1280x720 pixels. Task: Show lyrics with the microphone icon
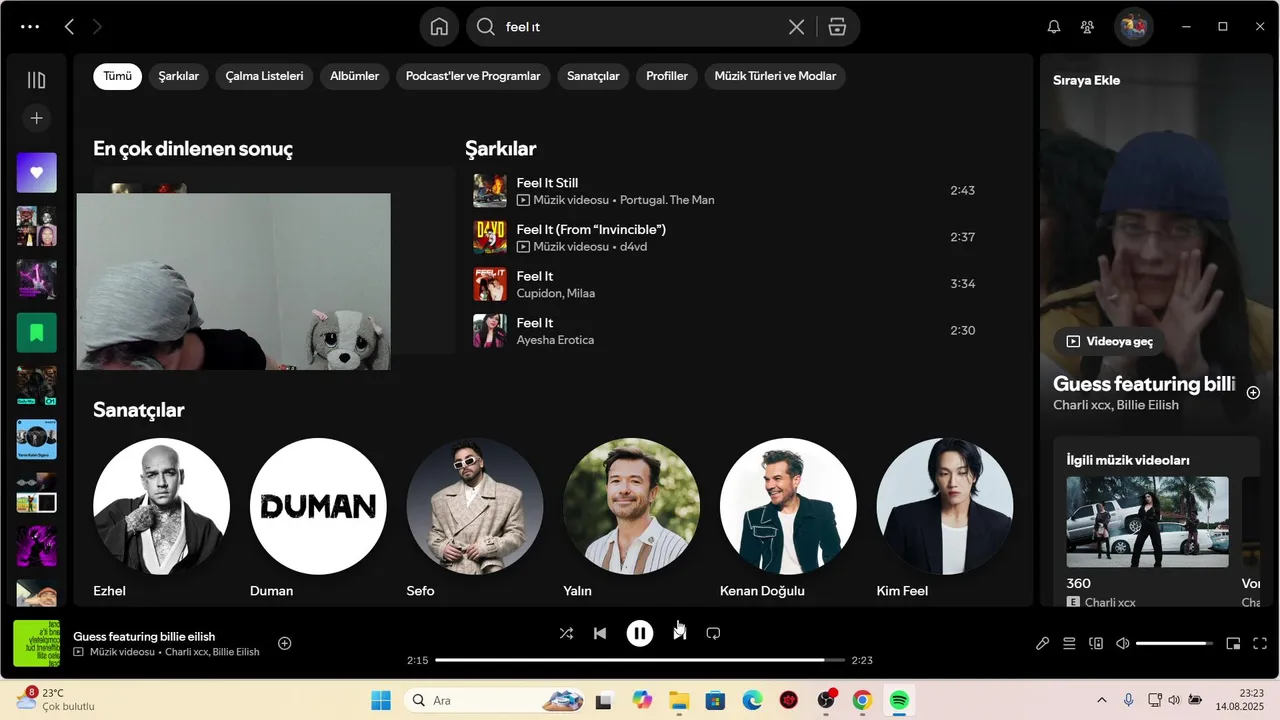1042,644
